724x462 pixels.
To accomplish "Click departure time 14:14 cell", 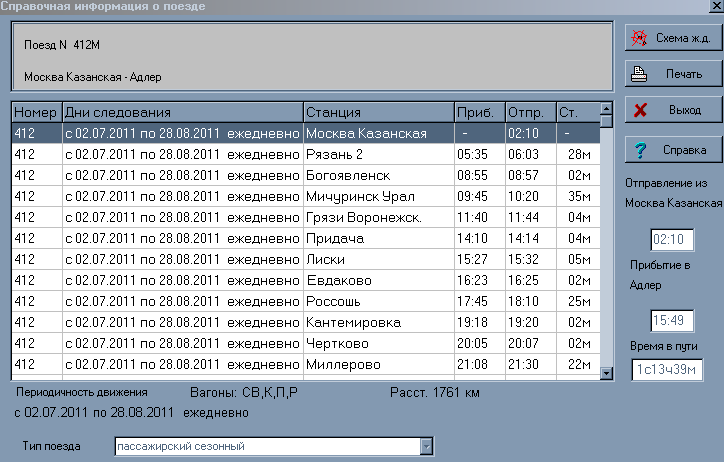I will pos(531,238).
